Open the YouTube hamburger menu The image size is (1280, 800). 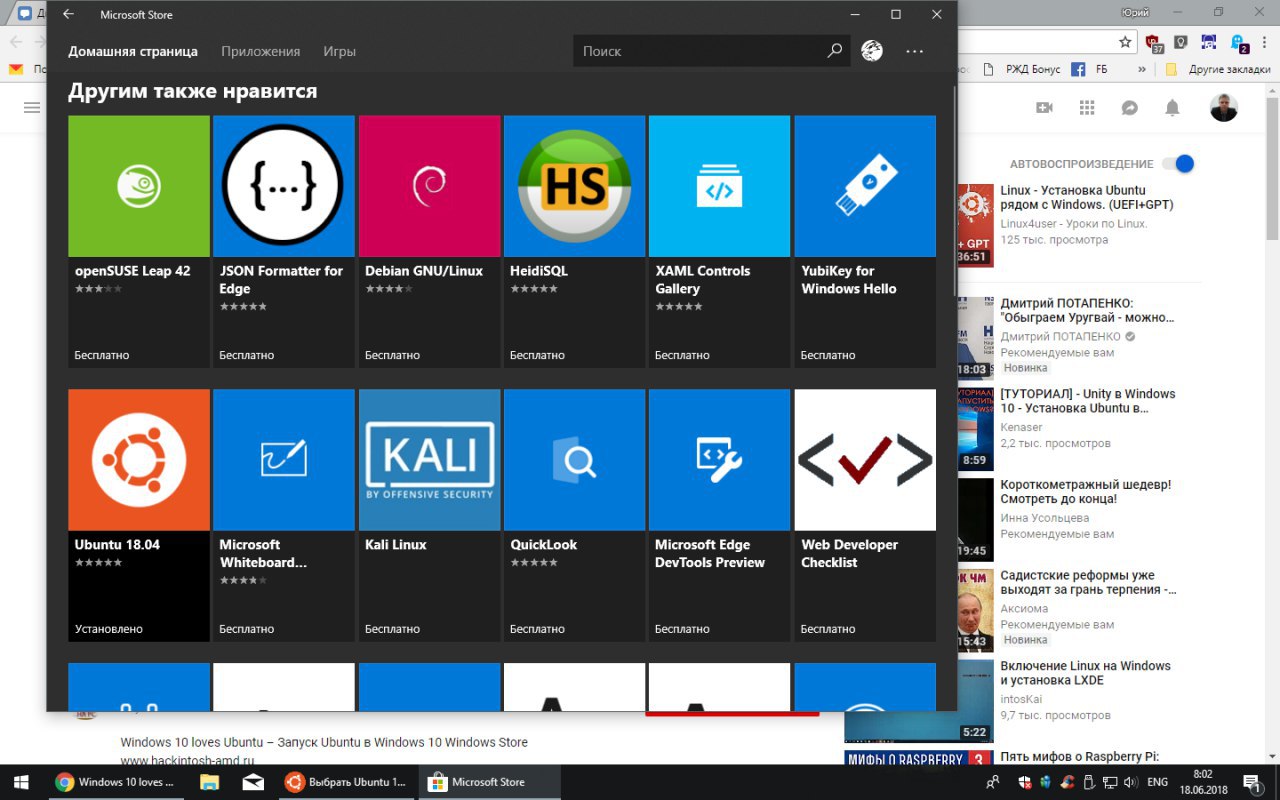click(x=32, y=108)
